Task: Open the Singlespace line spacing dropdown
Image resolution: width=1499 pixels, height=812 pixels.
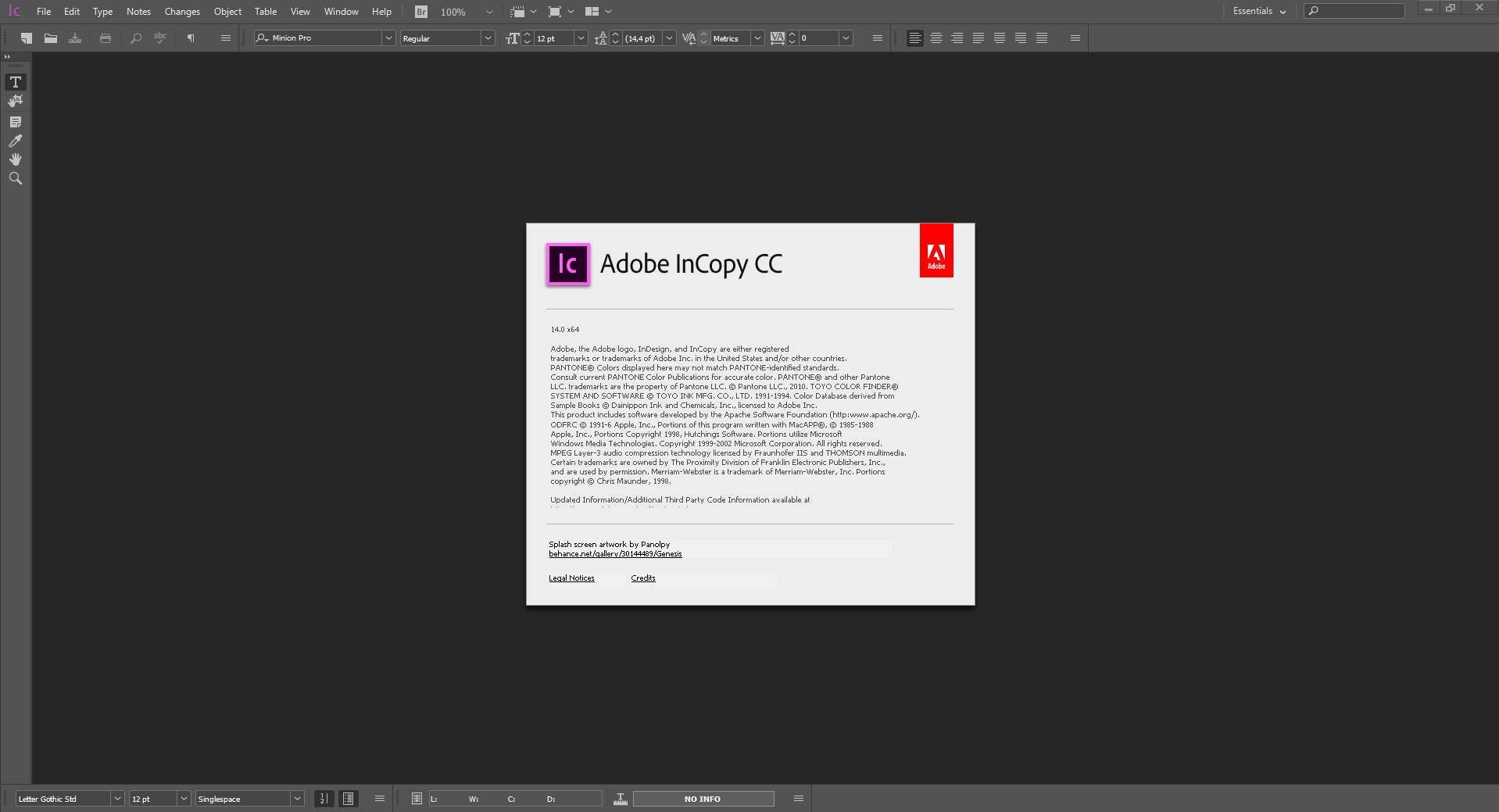Action: pyautogui.click(x=297, y=799)
